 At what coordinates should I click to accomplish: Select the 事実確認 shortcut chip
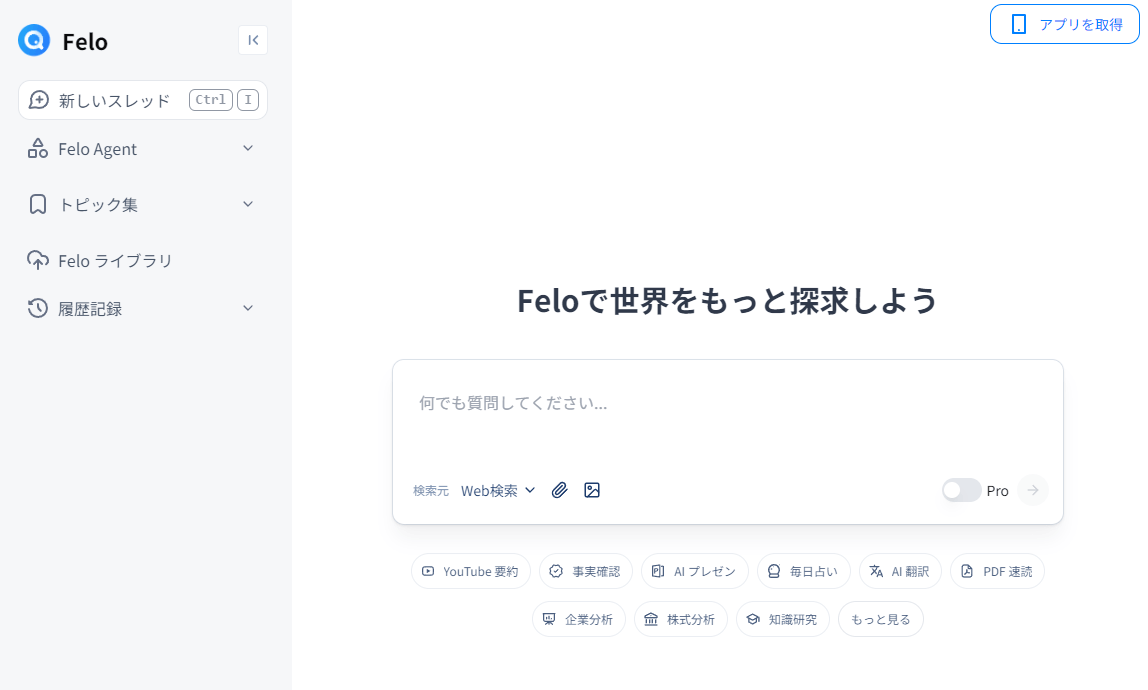[x=586, y=571]
